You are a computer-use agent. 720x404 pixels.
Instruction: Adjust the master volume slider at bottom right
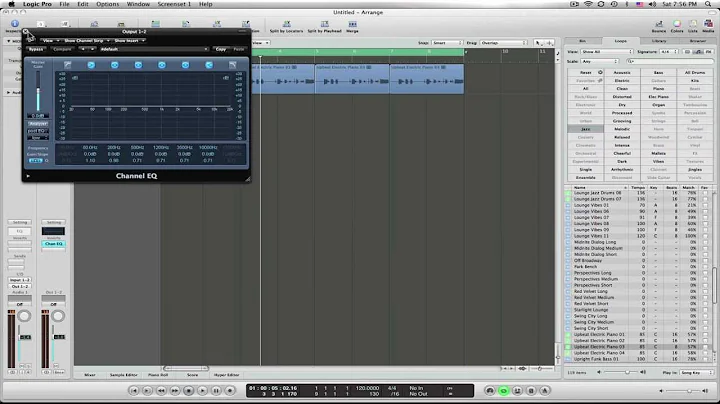[682, 391]
